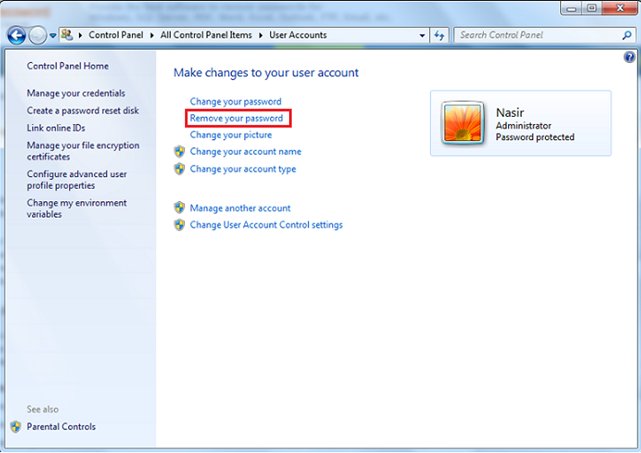
Task: Click Remove your password link
Action: [x=237, y=118]
